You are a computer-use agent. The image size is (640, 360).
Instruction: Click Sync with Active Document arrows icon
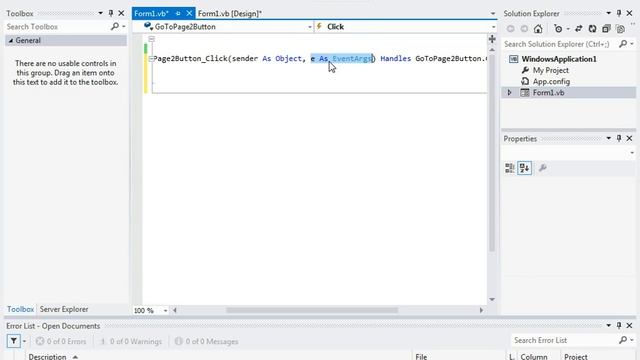click(x=578, y=29)
